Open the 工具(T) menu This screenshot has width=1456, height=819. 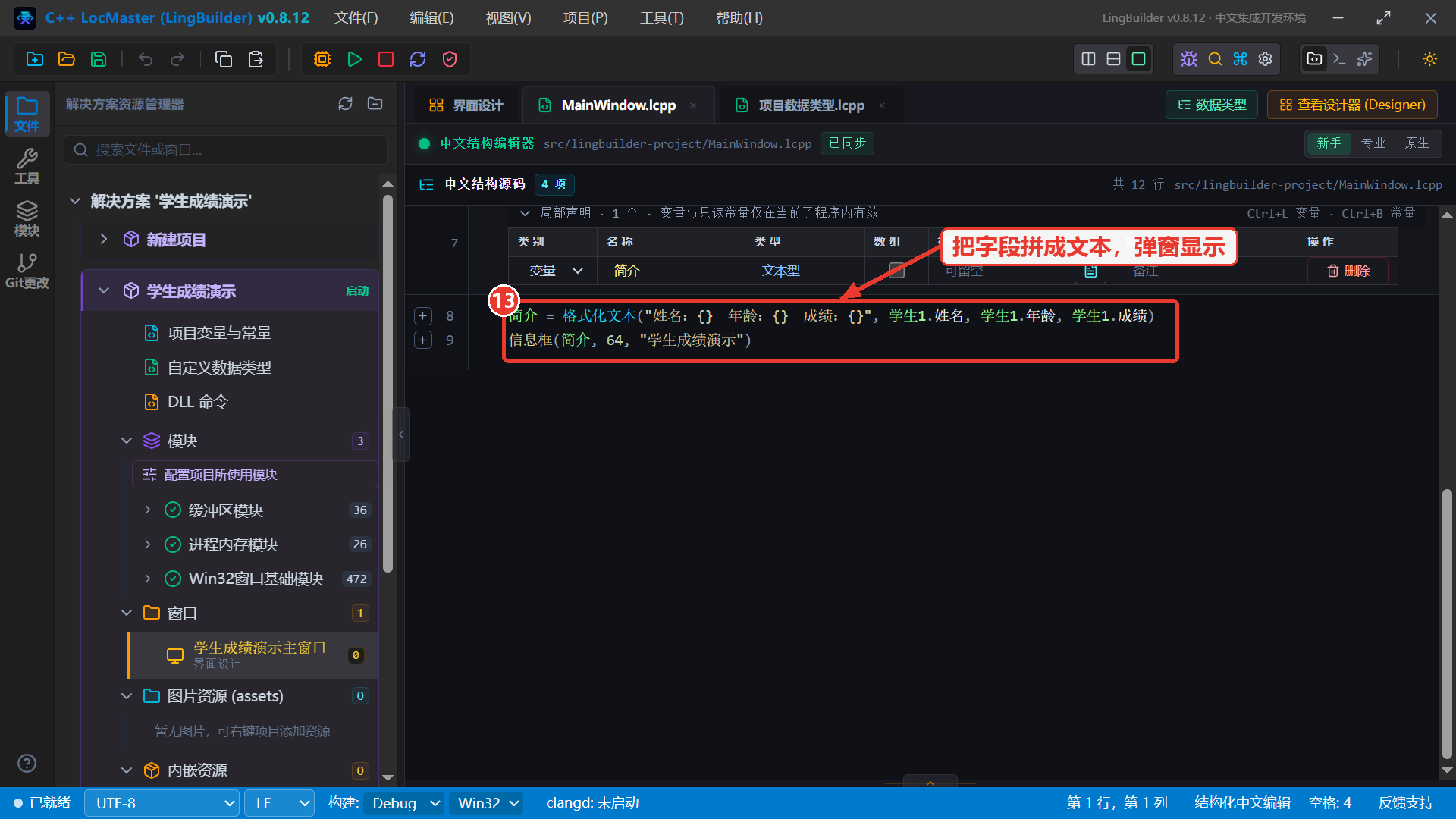661,17
